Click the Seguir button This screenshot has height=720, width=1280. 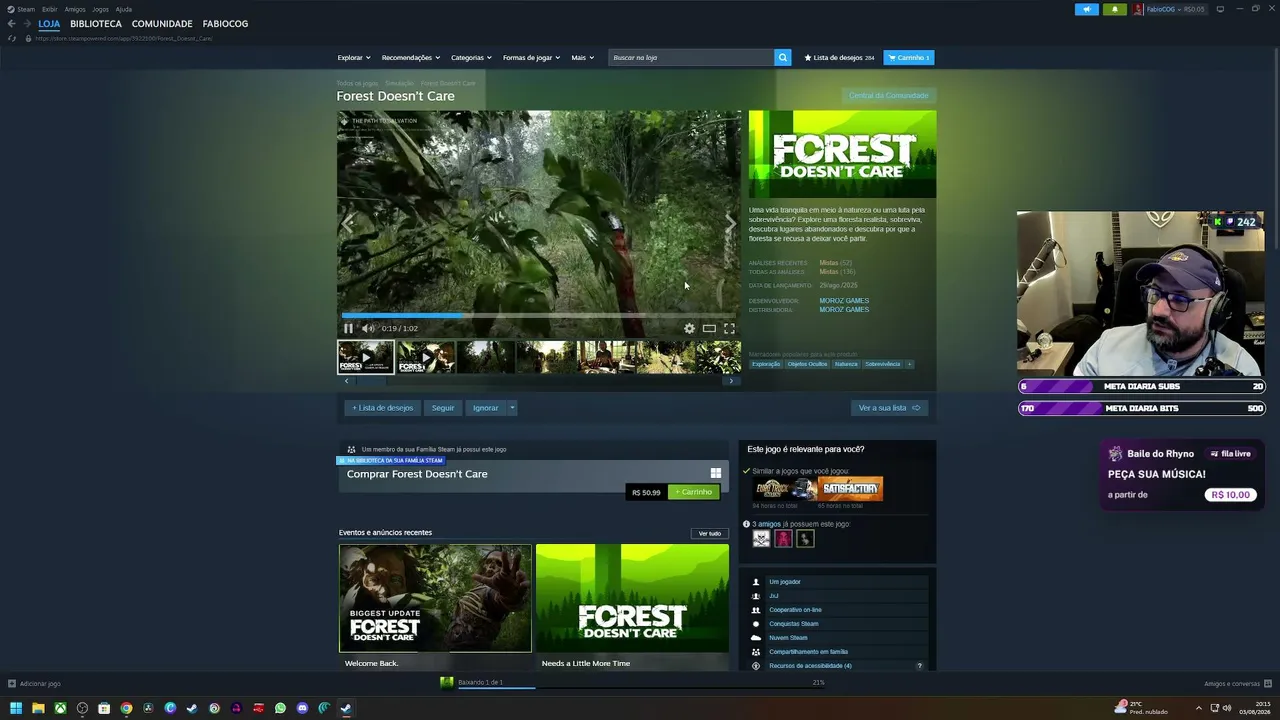(x=443, y=408)
